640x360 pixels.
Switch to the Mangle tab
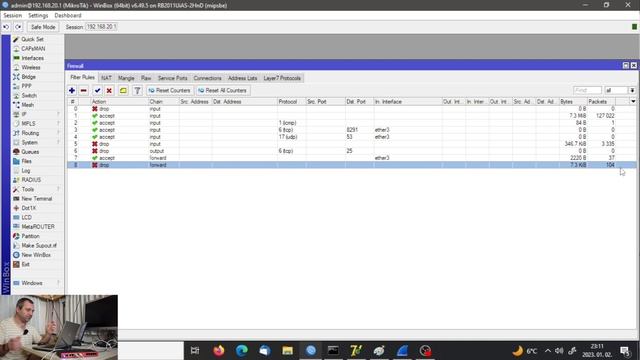point(126,78)
